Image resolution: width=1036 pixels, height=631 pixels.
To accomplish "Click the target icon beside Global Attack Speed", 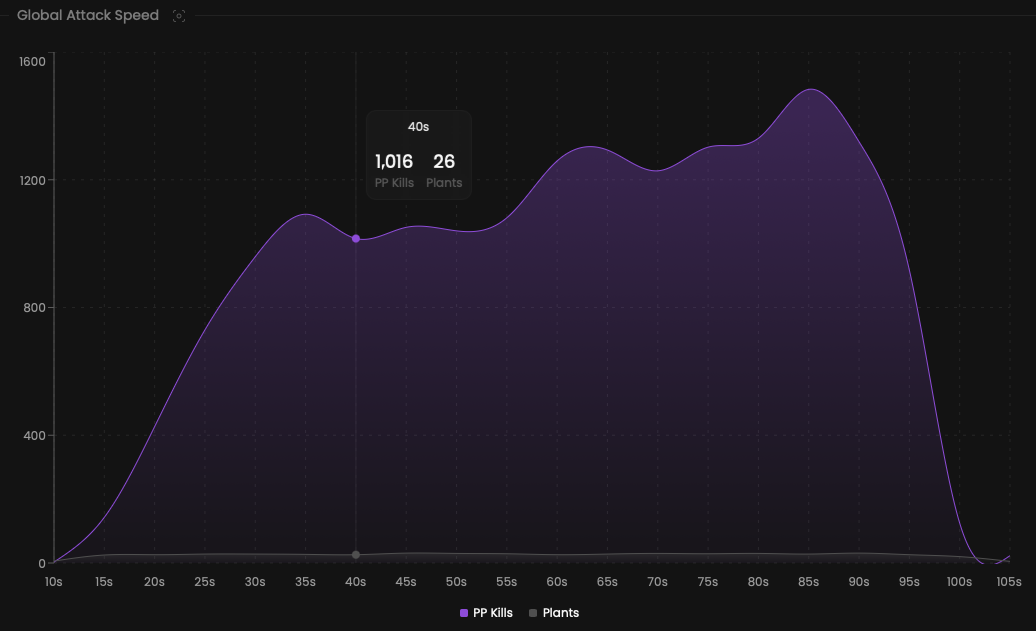I will click(177, 15).
